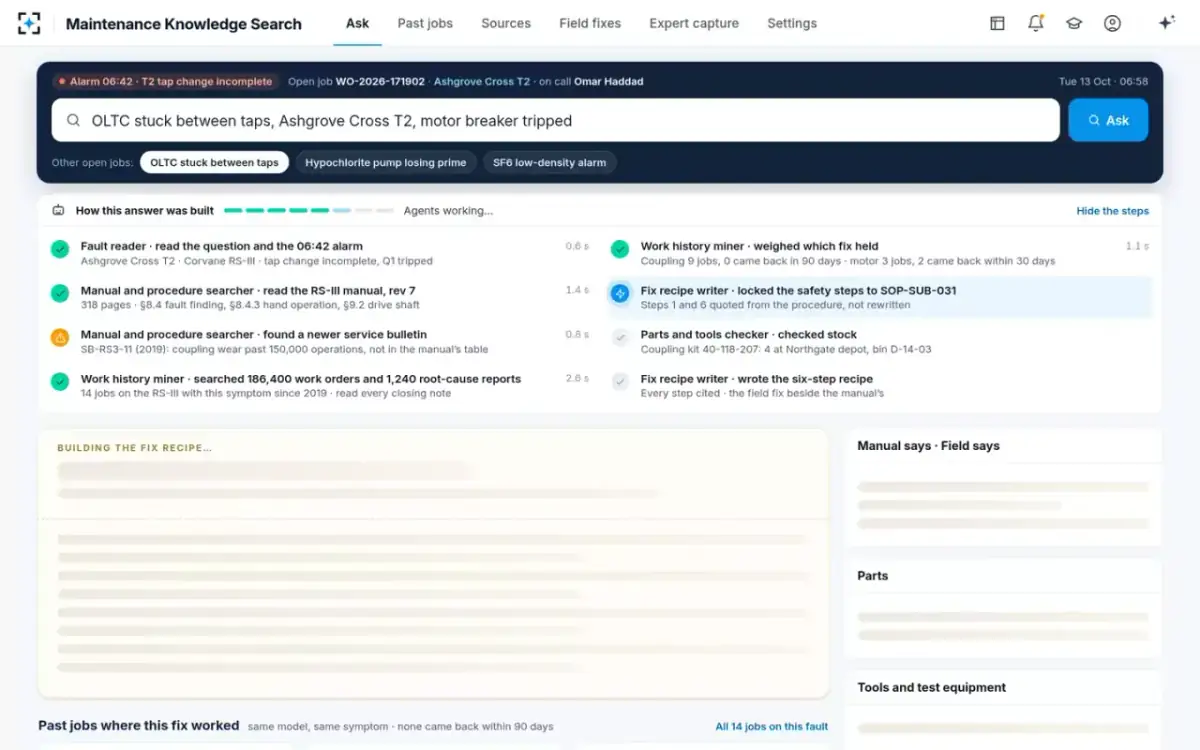Select the Hypochlorite pump losing prime chip
1200x750 pixels.
(385, 162)
